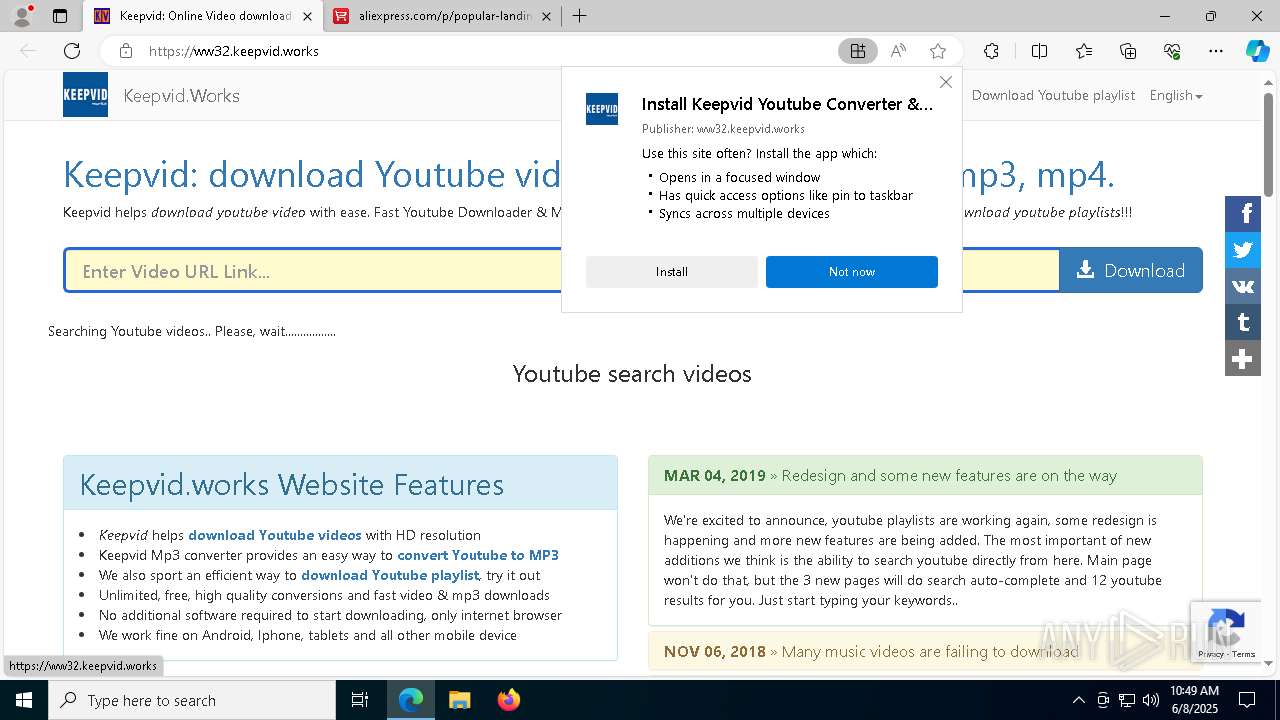The height and width of the screenshot is (720, 1280).
Task: Open reCAPTCHA Privacy link
Action: (1210, 654)
